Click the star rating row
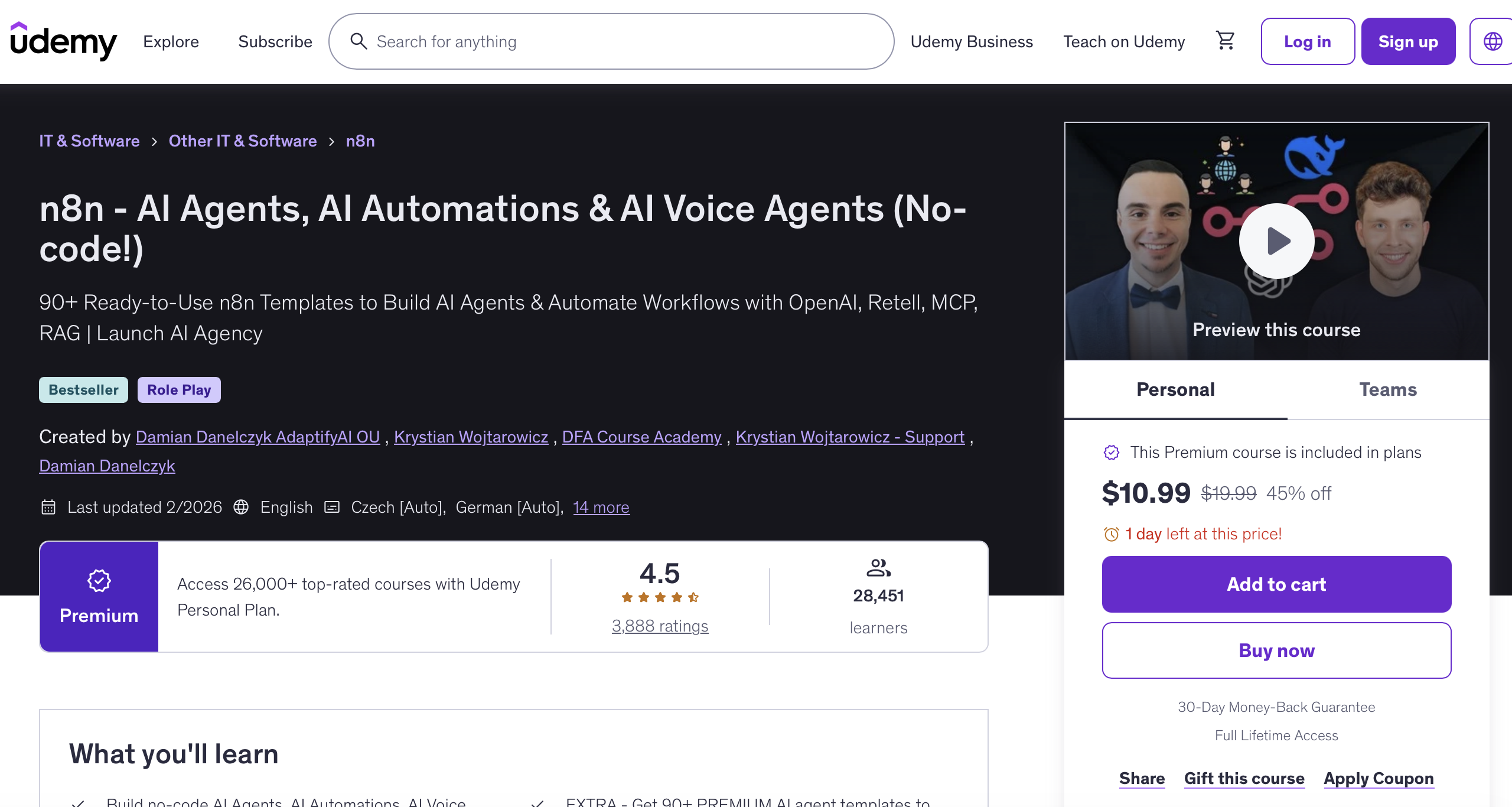Screen dimensions: 1512x807 coord(660,597)
